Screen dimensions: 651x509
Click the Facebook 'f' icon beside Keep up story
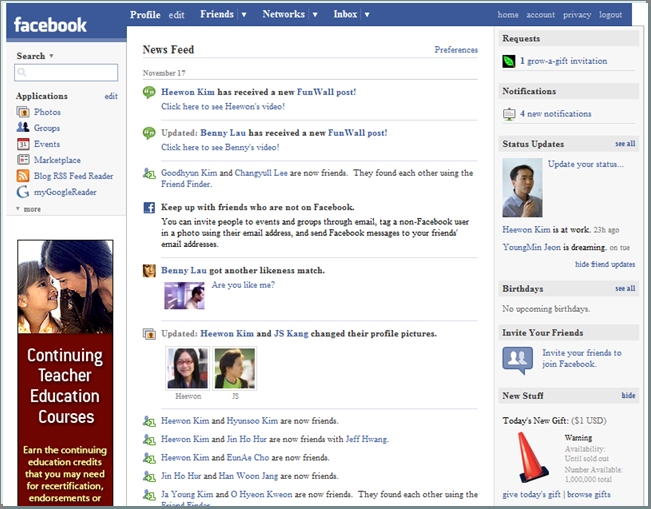(149, 208)
